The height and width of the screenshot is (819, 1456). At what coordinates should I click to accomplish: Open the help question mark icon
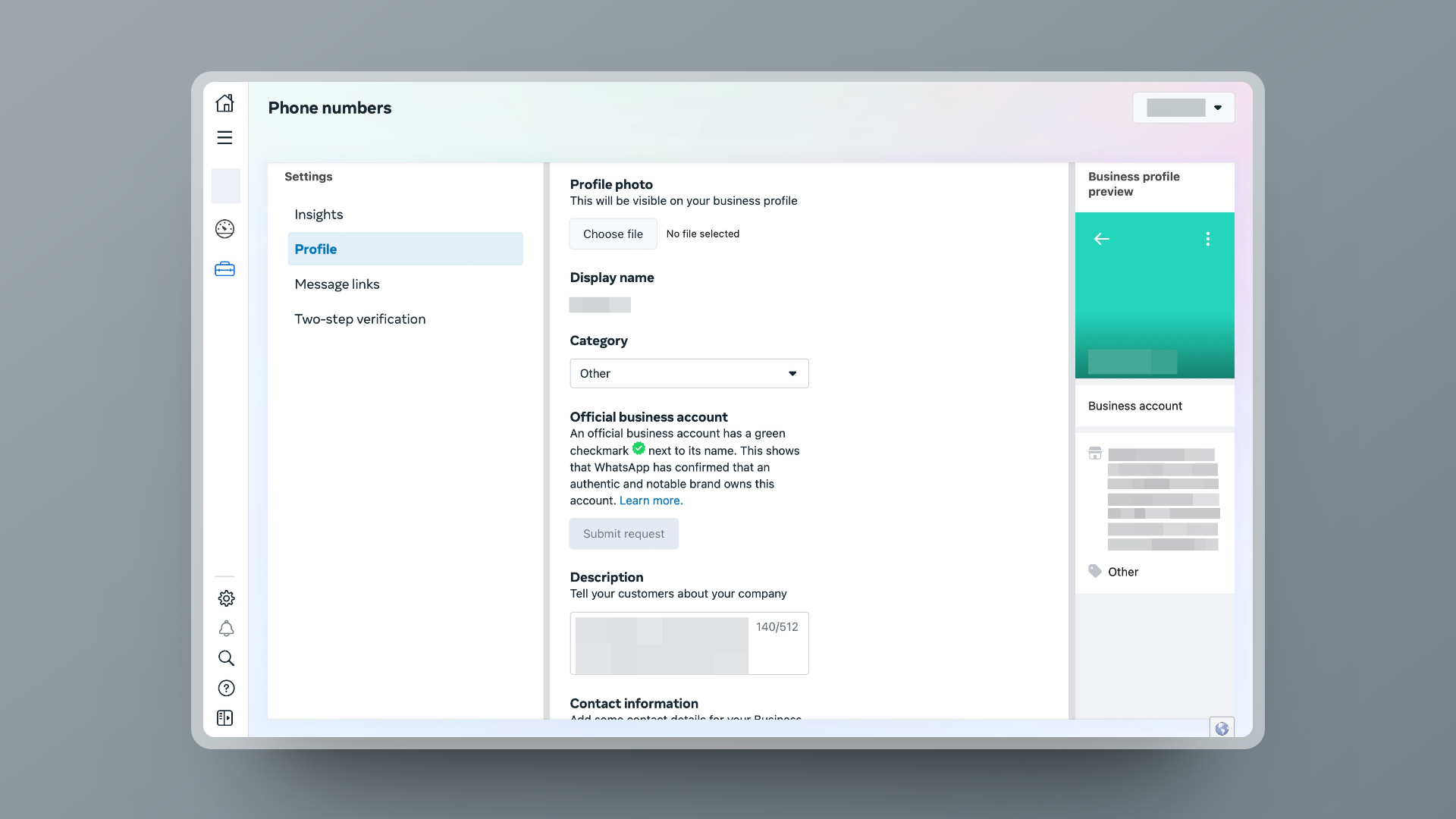click(226, 688)
